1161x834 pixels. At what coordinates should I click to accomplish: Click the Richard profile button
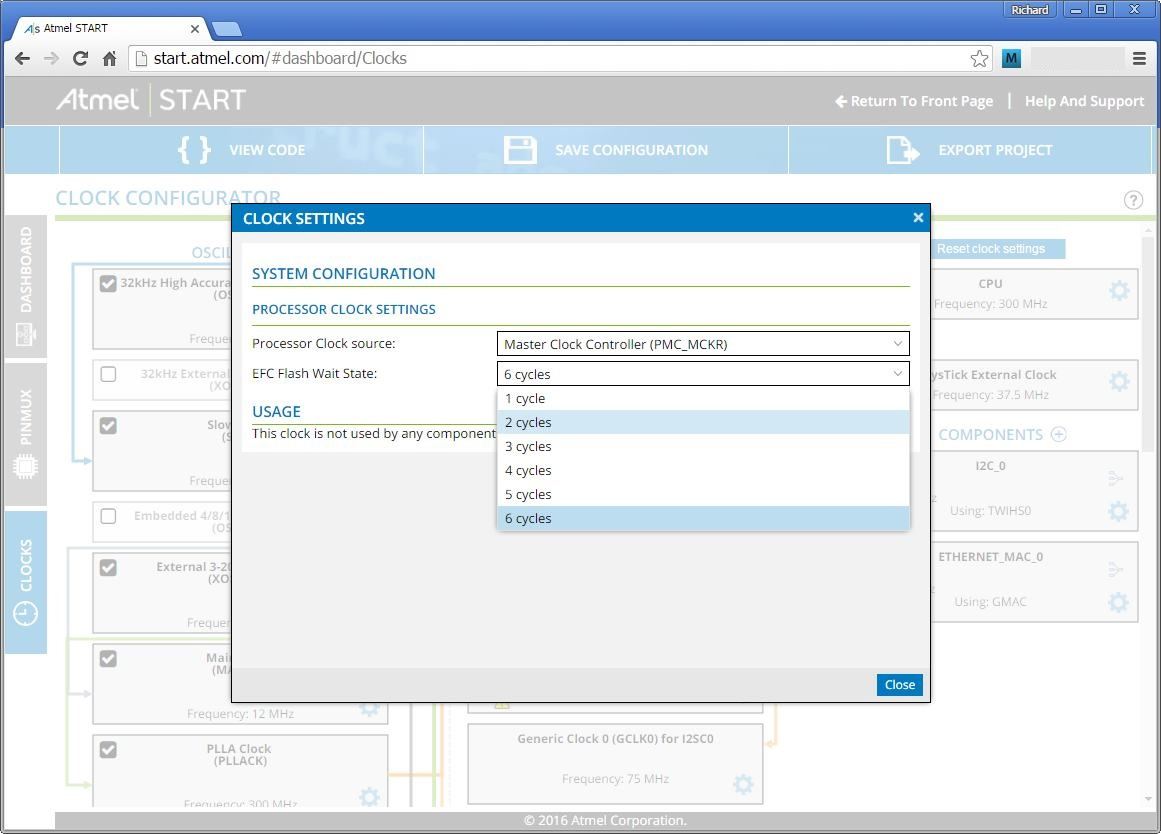[x=1030, y=10]
